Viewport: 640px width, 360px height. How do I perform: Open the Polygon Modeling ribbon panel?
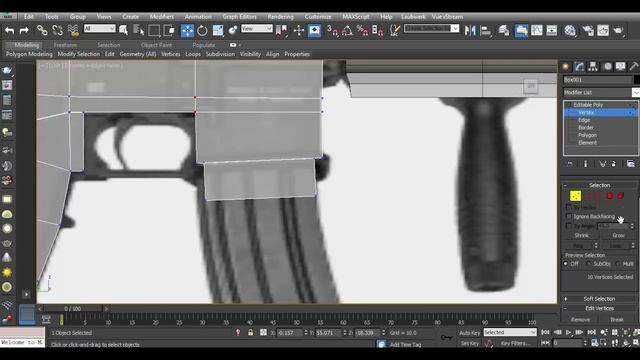click(x=29, y=54)
